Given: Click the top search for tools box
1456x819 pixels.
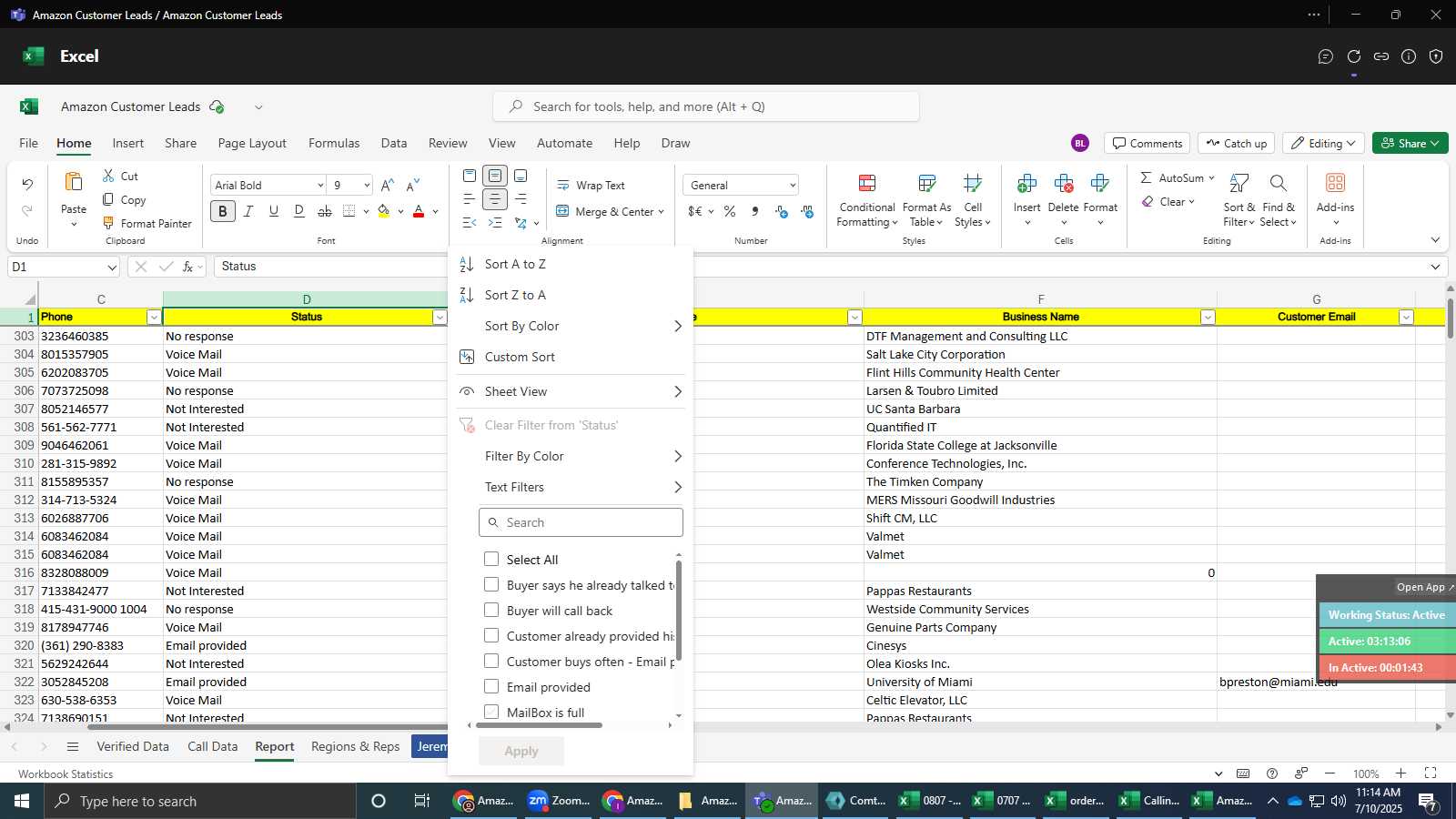Looking at the screenshot, I should pyautogui.click(x=706, y=106).
